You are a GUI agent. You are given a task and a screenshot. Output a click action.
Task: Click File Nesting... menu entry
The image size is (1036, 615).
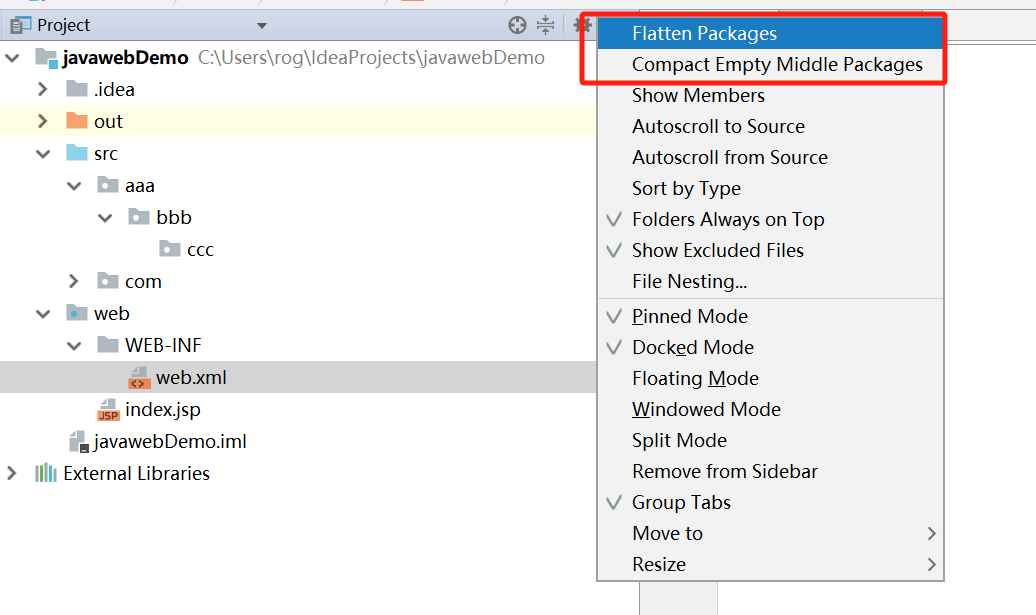(x=689, y=281)
